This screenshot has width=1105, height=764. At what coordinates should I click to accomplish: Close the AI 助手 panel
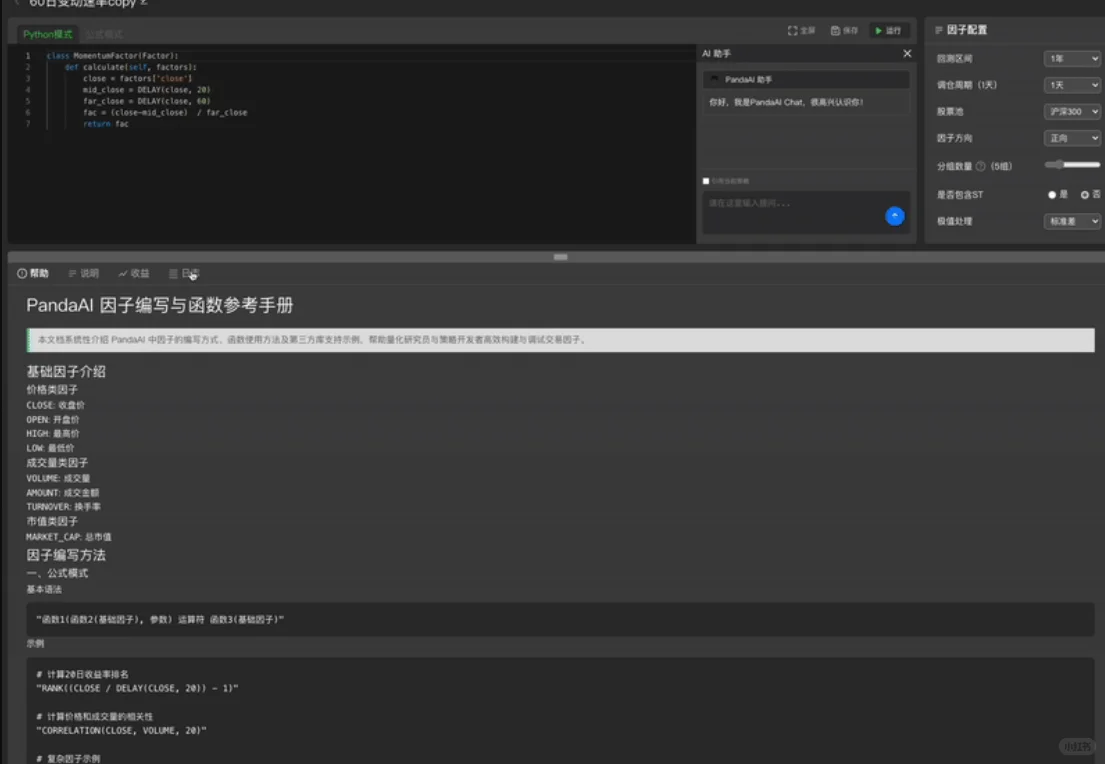click(907, 54)
